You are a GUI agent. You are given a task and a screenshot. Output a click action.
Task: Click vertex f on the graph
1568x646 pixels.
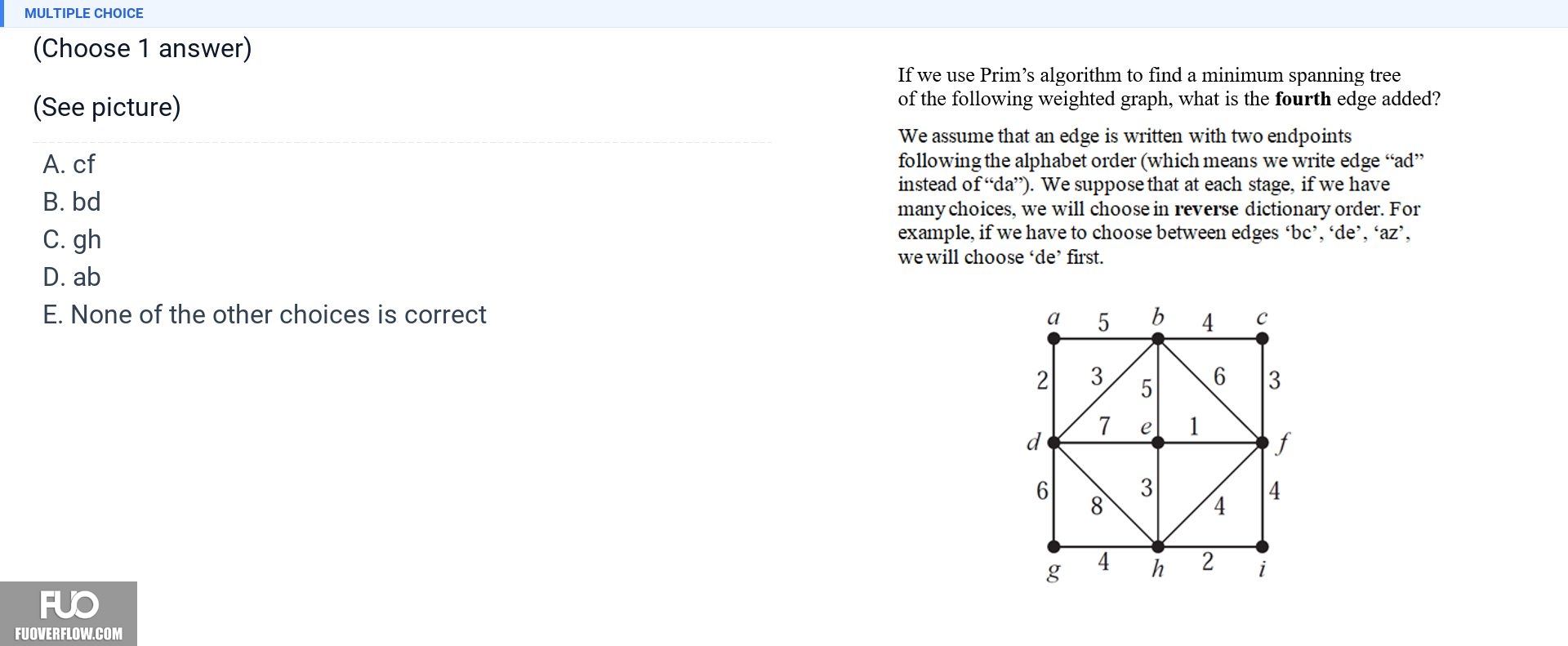(1262, 443)
